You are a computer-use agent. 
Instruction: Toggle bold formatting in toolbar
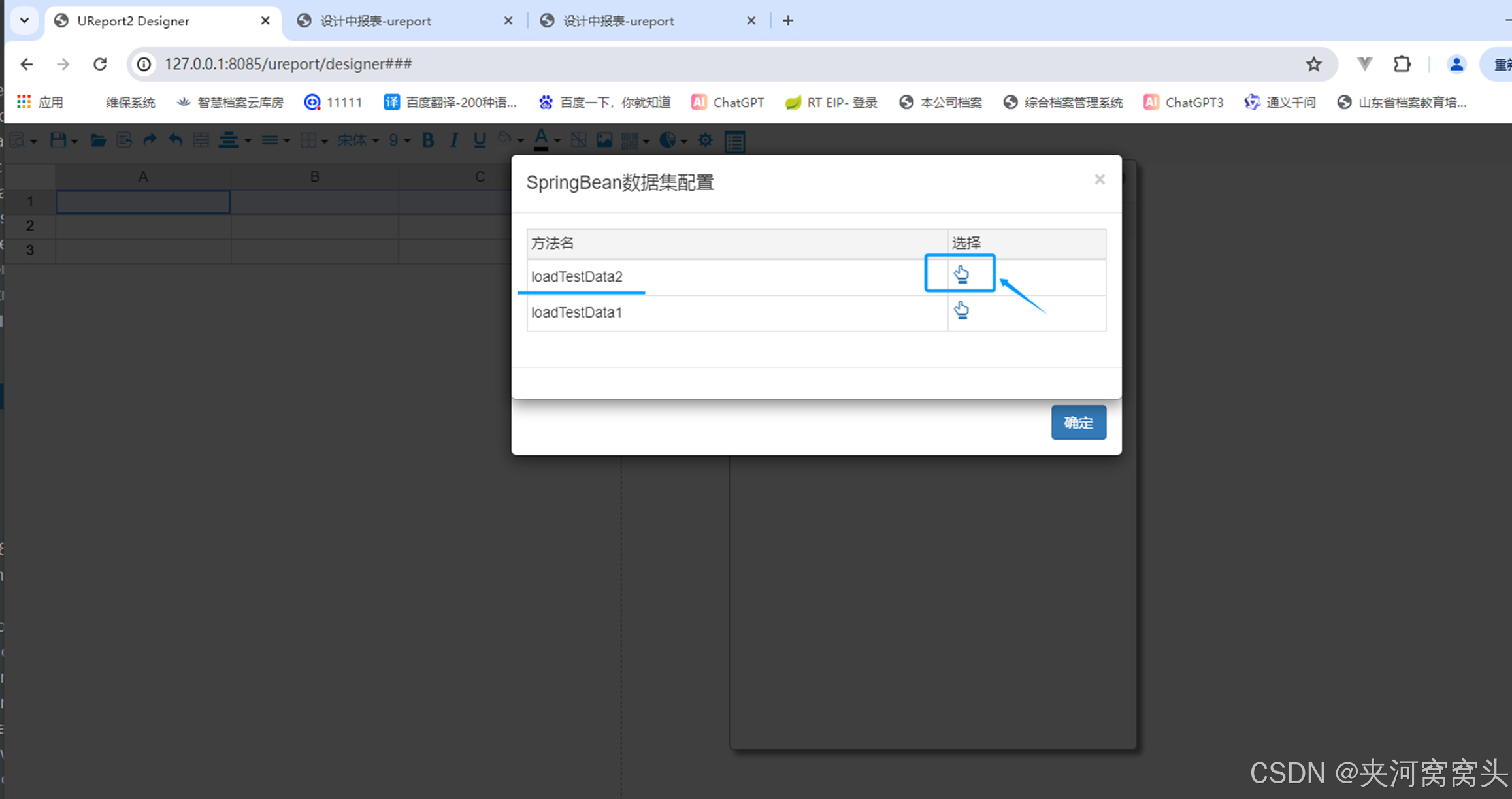coord(428,140)
